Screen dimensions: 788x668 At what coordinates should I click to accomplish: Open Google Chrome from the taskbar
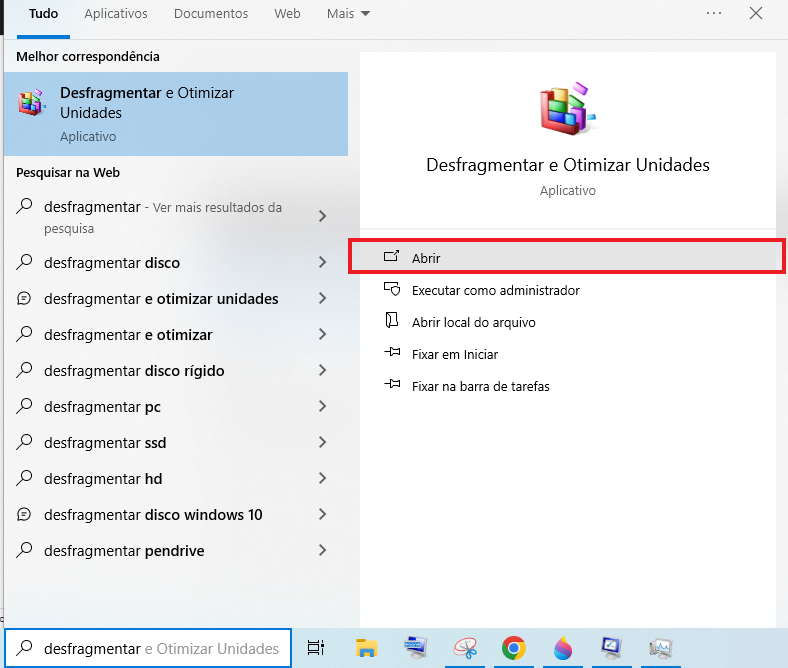[514, 648]
